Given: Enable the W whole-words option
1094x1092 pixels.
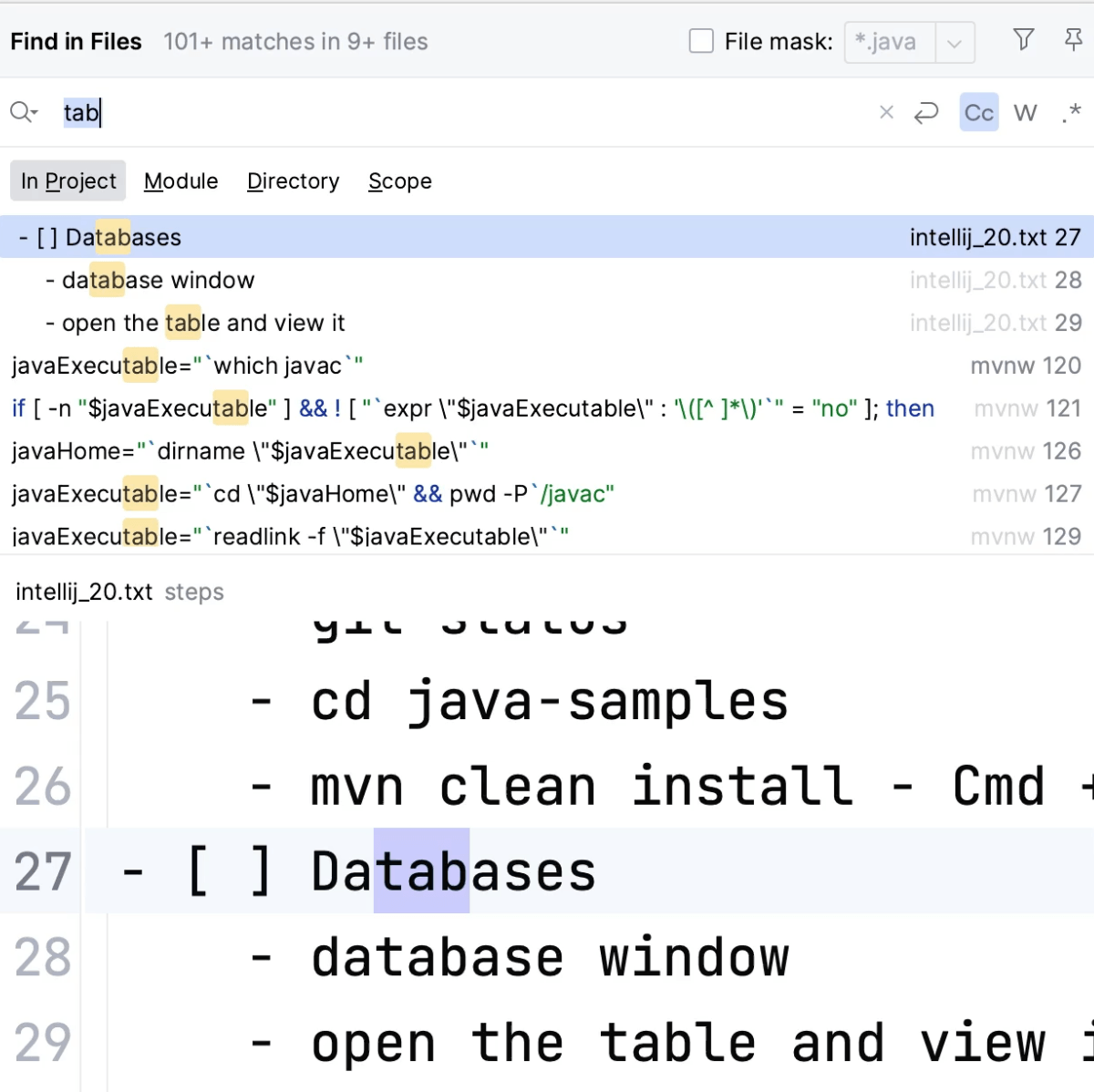Looking at the screenshot, I should point(1025,112).
